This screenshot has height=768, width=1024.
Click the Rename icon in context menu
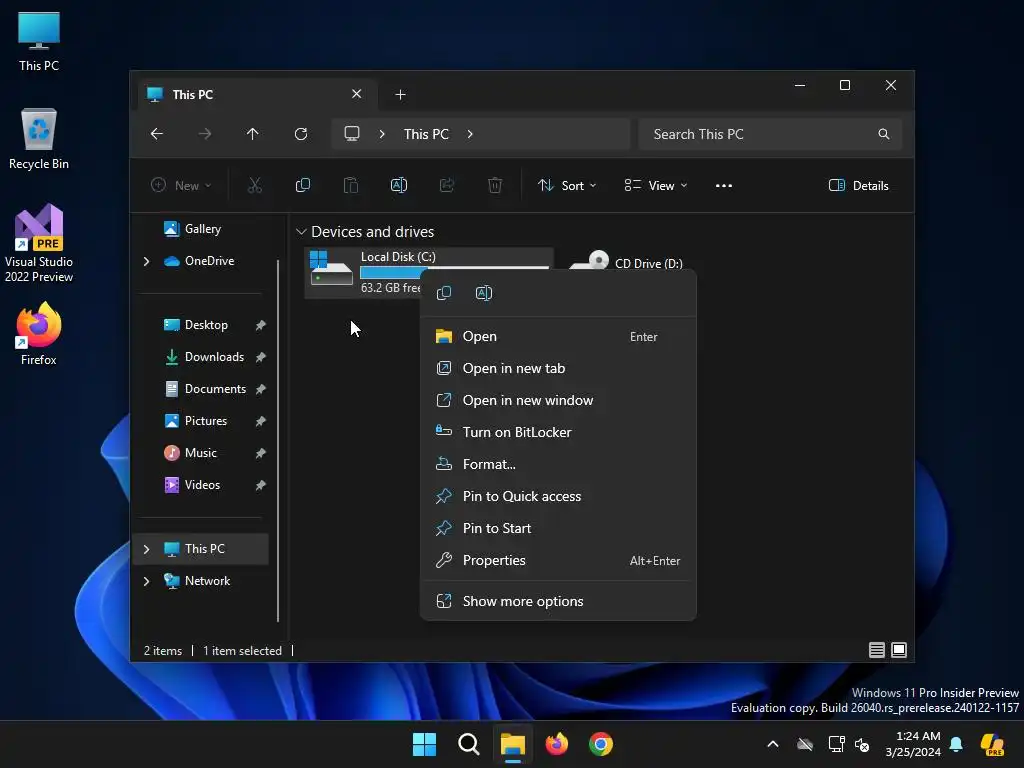click(x=483, y=293)
